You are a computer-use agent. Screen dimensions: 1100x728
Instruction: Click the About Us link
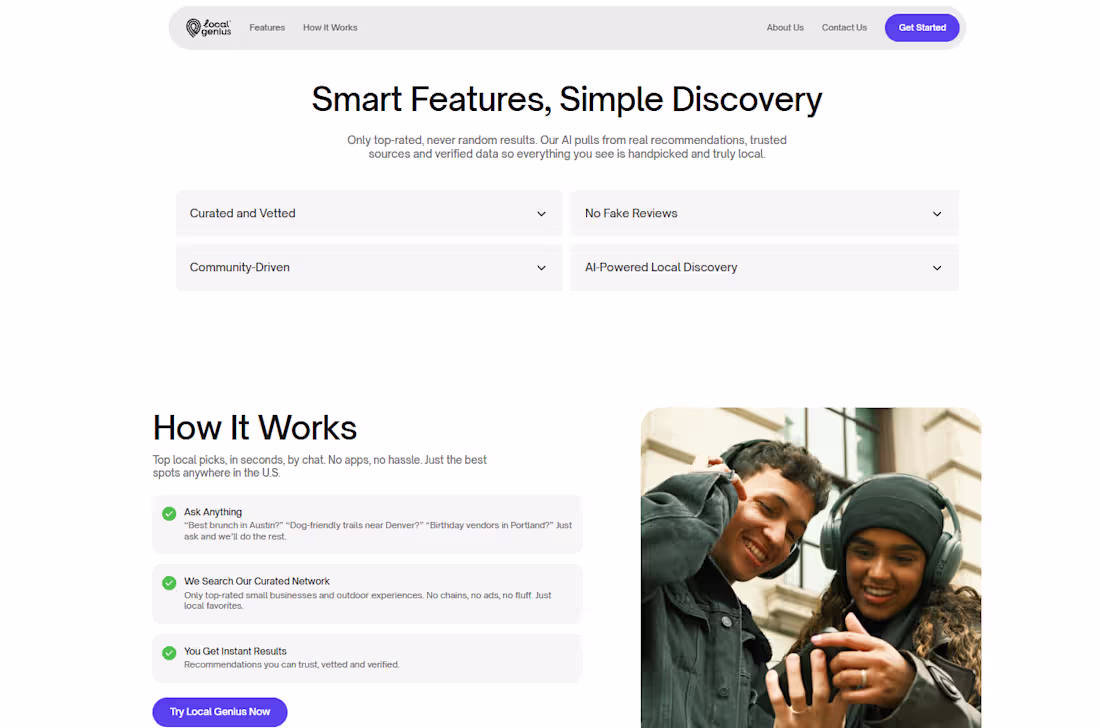point(785,27)
